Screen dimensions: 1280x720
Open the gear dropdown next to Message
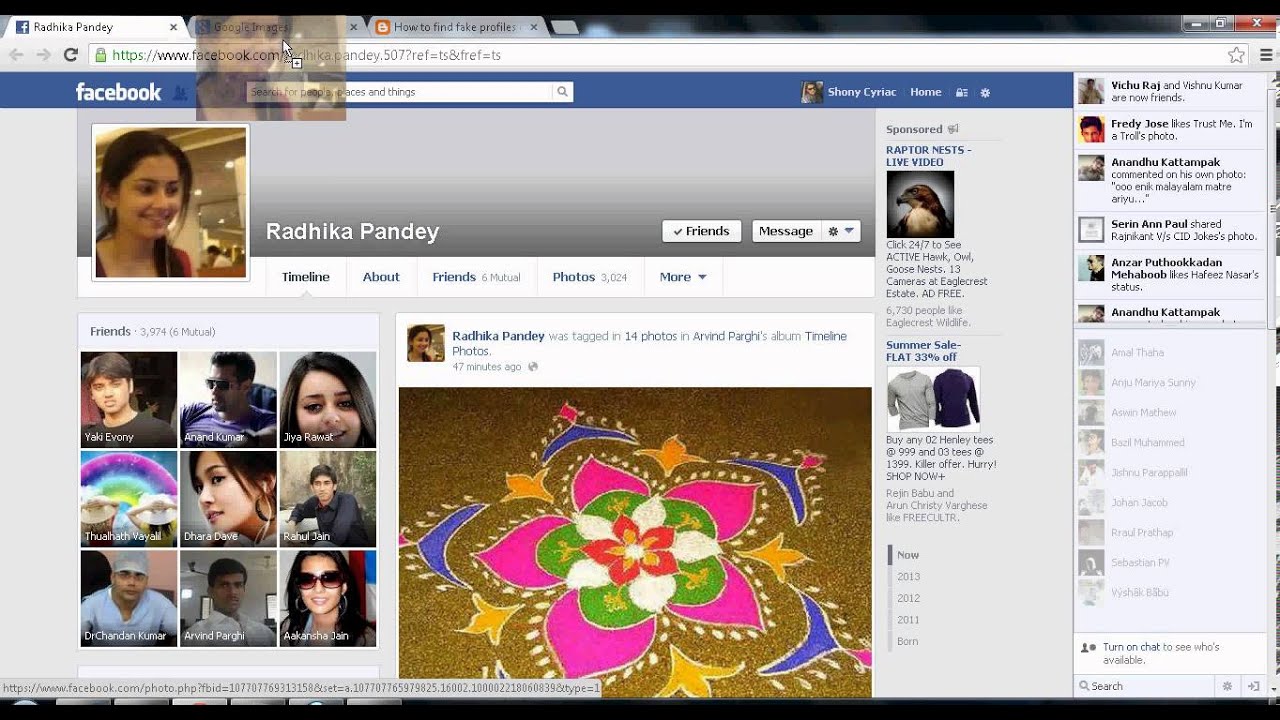point(841,231)
